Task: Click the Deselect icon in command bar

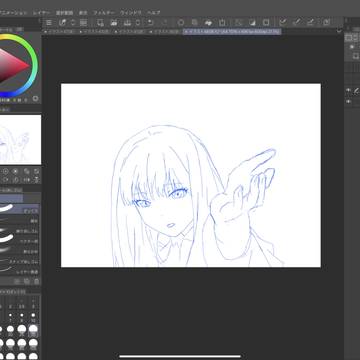Action: [239, 23]
